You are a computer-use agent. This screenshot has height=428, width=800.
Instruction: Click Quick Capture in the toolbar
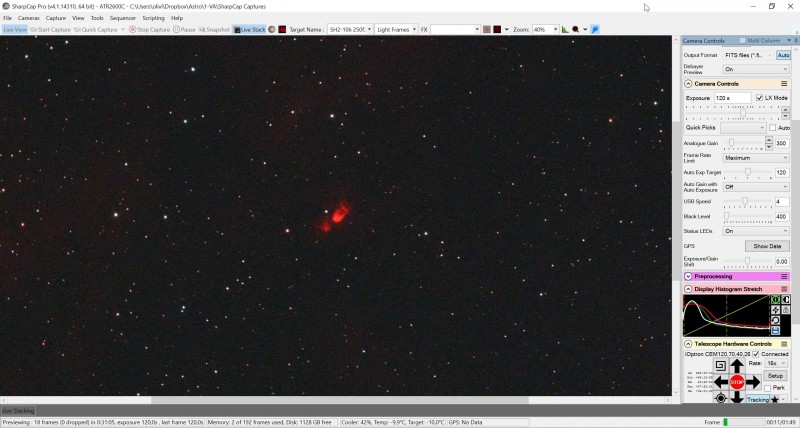pos(96,30)
